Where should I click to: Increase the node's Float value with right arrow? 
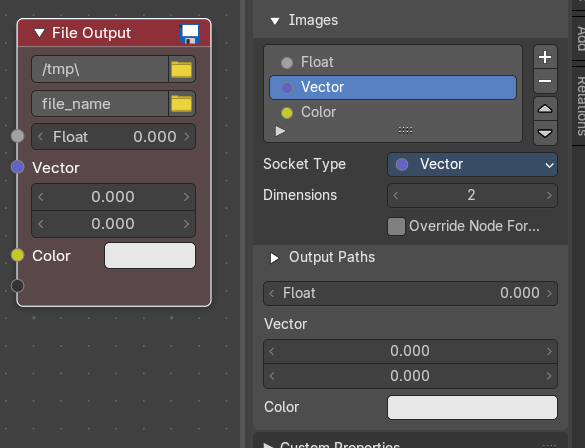pos(187,137)
